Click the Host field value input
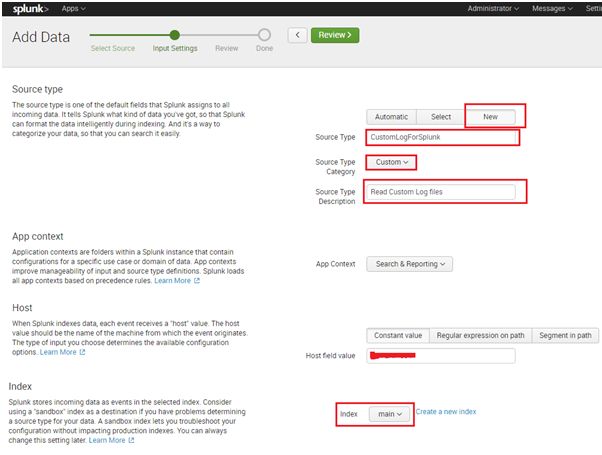 click(x=441, y=356)
